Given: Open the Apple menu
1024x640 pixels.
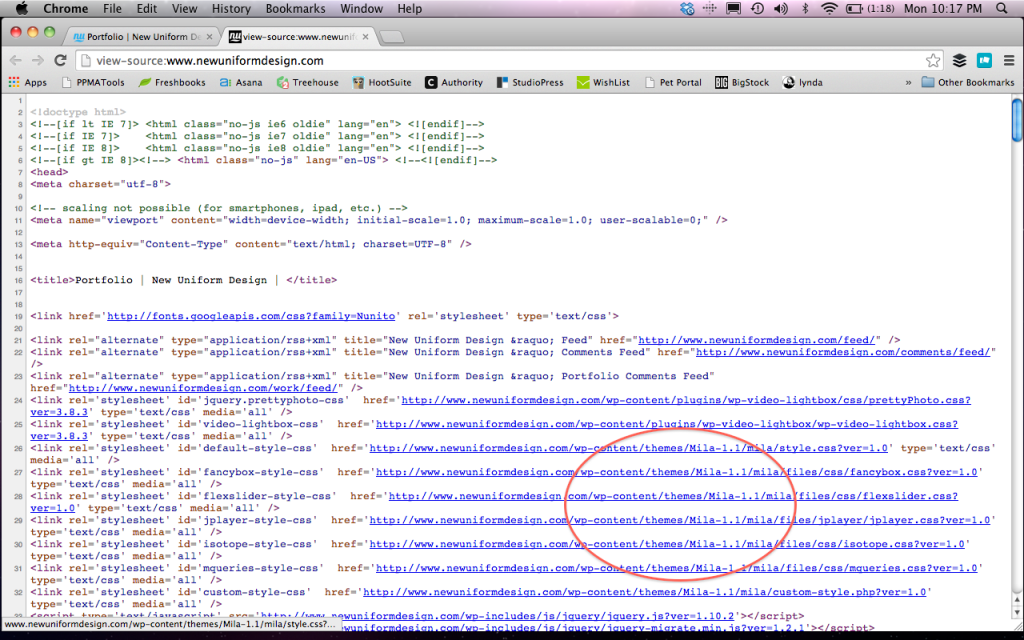Looking at the screenshot, I should pos(22,8).
